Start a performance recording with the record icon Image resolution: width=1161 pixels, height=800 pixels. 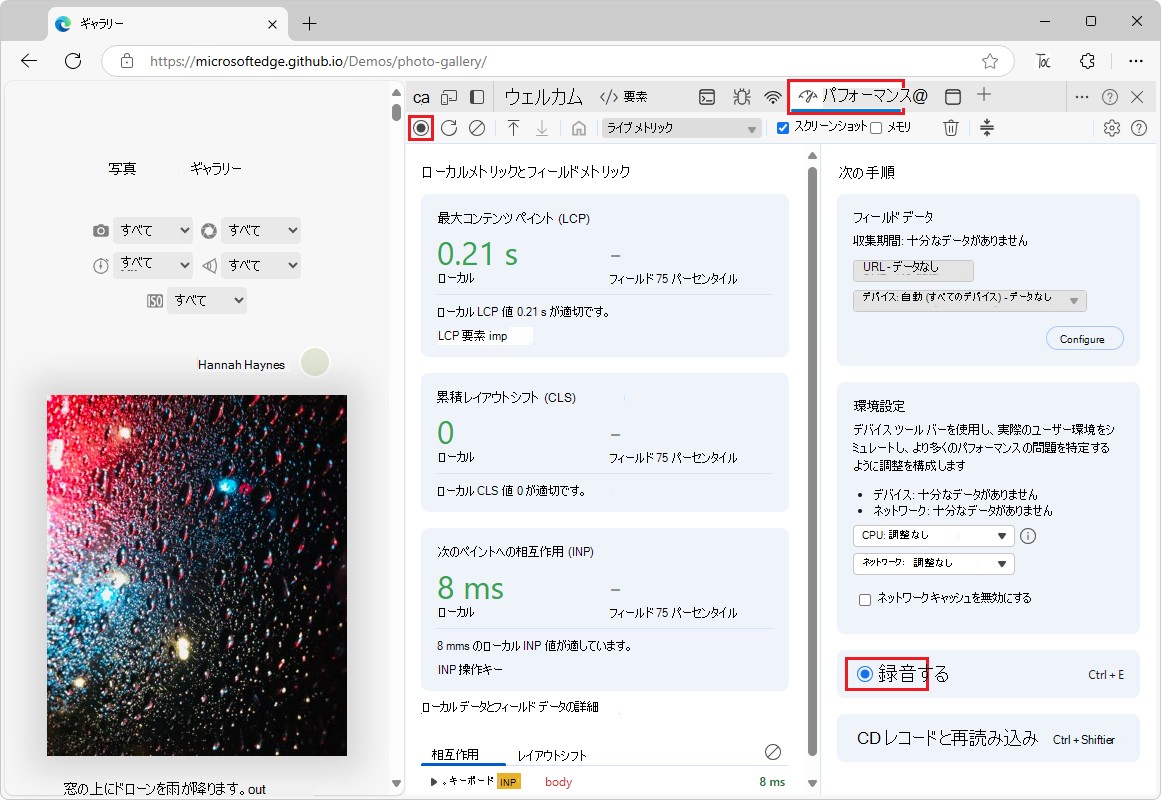point(420,127)
